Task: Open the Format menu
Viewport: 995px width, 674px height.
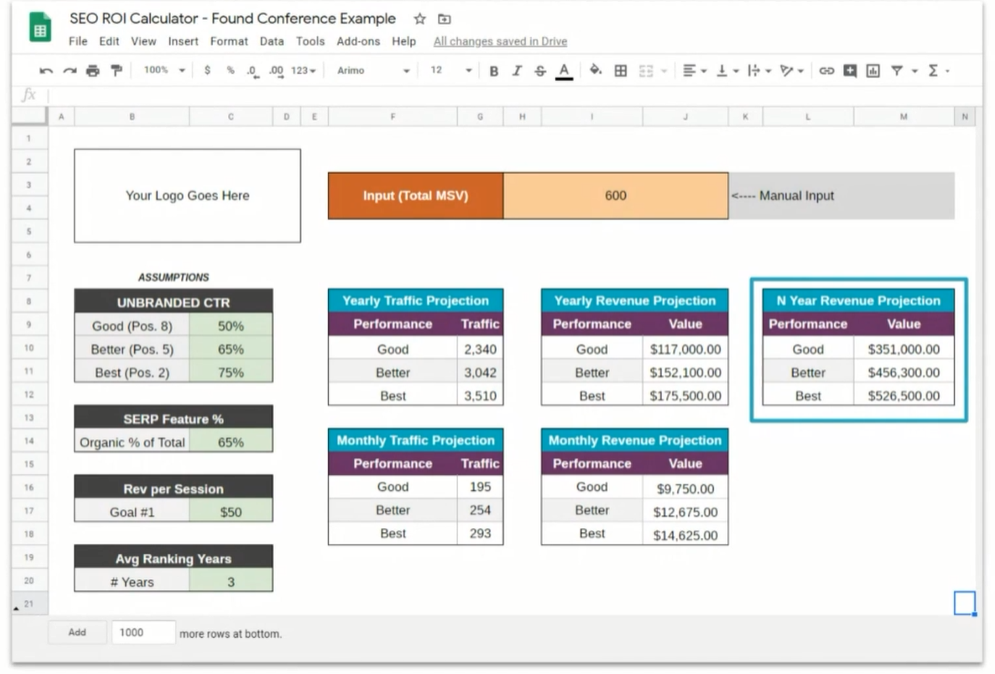Action: 229,41
